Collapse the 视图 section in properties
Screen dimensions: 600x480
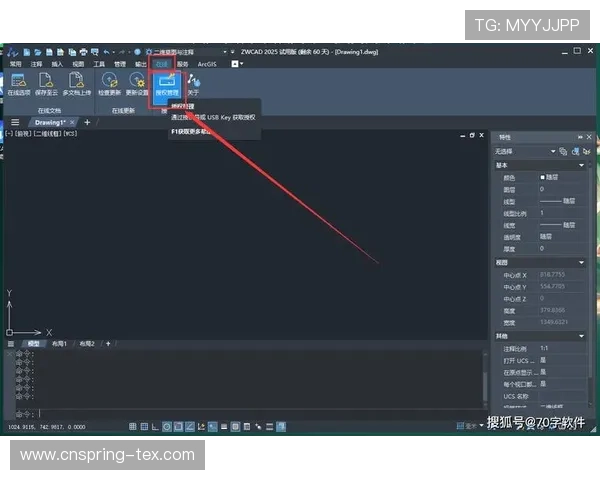pos(581,263)
